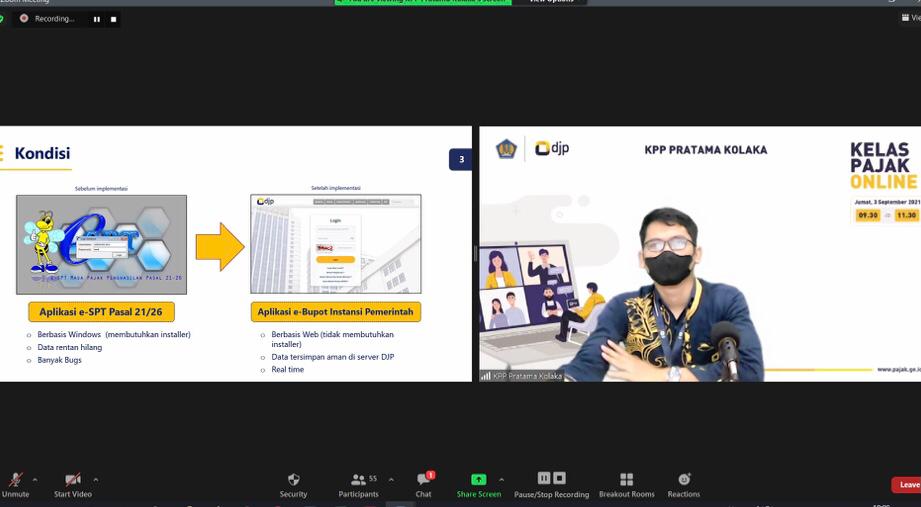Stop recording from the bottom toolbar
Viewport: 921px width, 507px height.
(x=560, y=479)
